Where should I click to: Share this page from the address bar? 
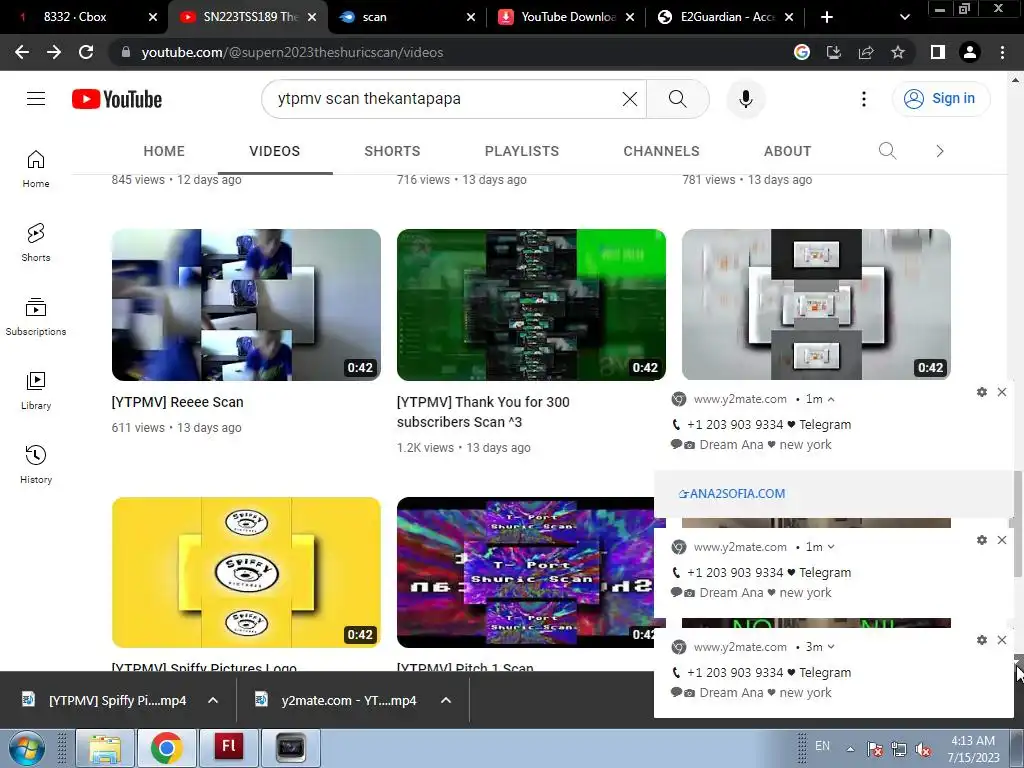point(866,52)
